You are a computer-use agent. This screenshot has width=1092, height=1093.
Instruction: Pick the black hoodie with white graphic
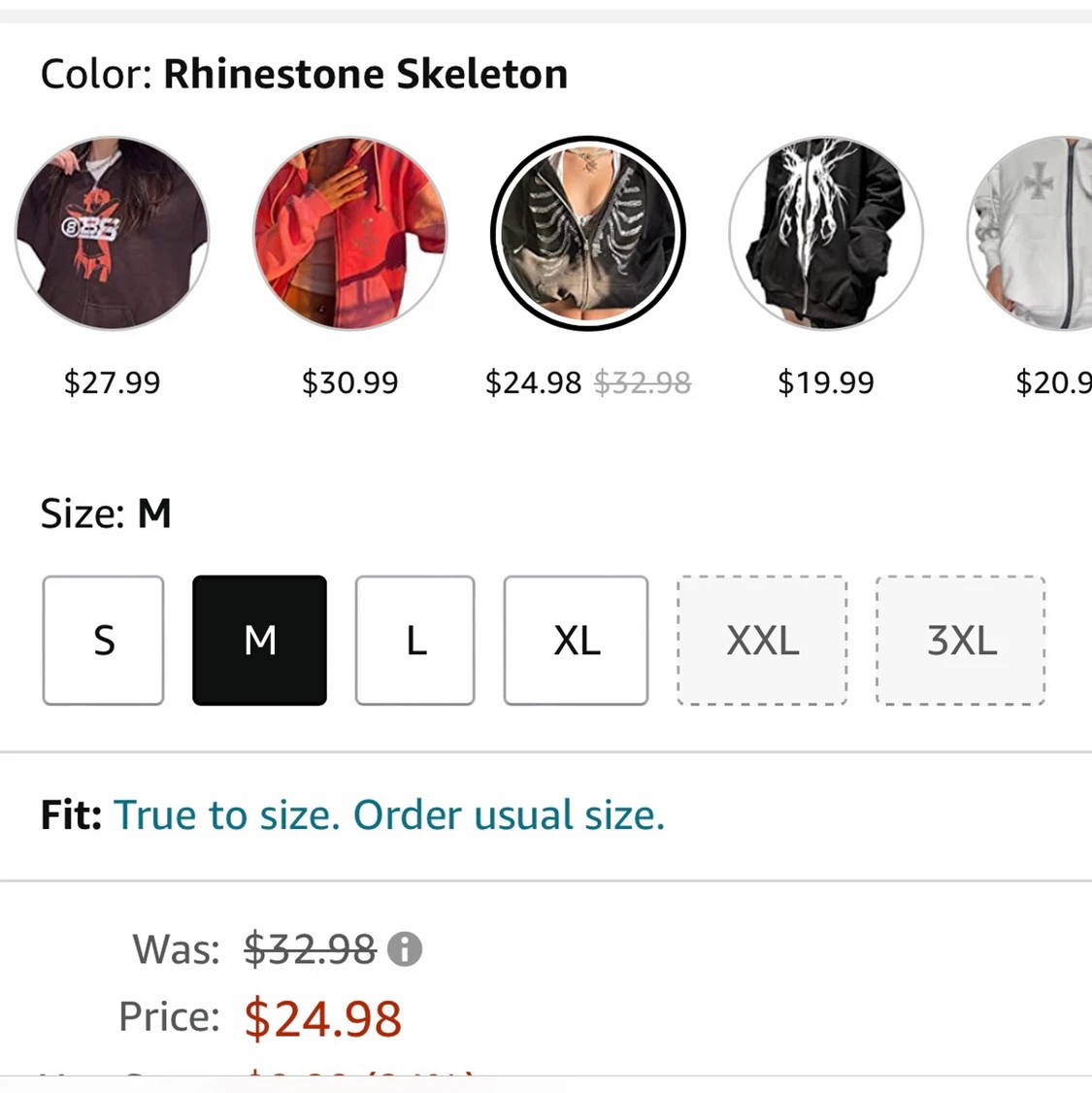pyautogui.click(x=826, y=233)
